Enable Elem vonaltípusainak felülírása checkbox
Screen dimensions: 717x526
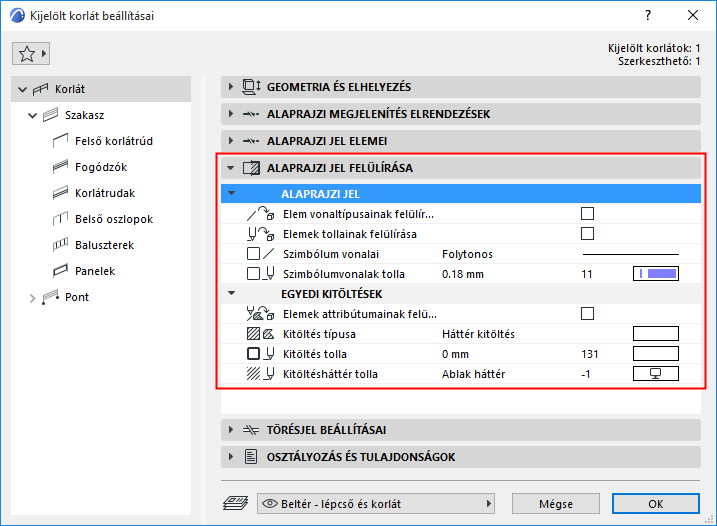pos(587,214)
